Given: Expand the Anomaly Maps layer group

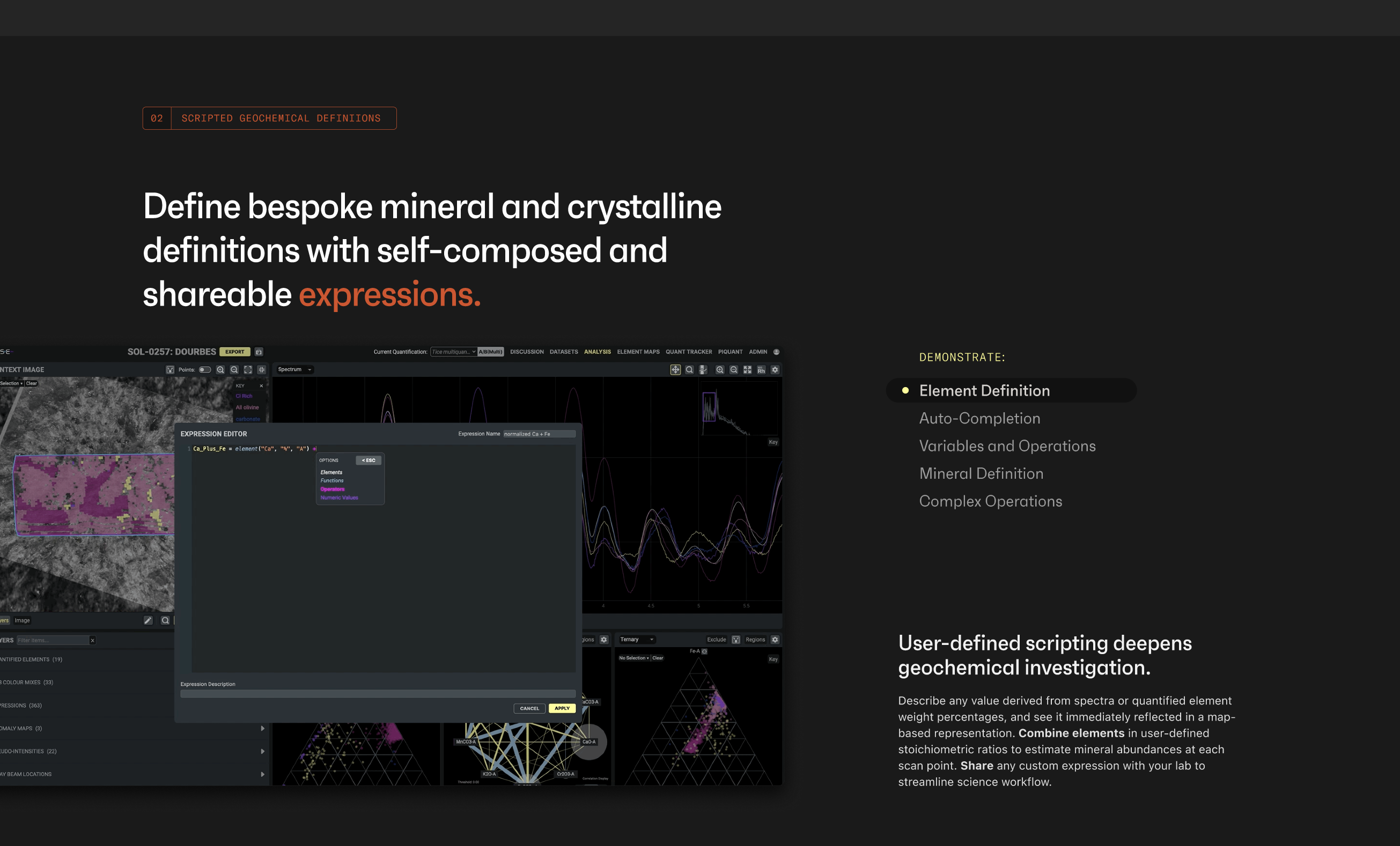Looking at the screenshot, I should (x=262, y=729).
